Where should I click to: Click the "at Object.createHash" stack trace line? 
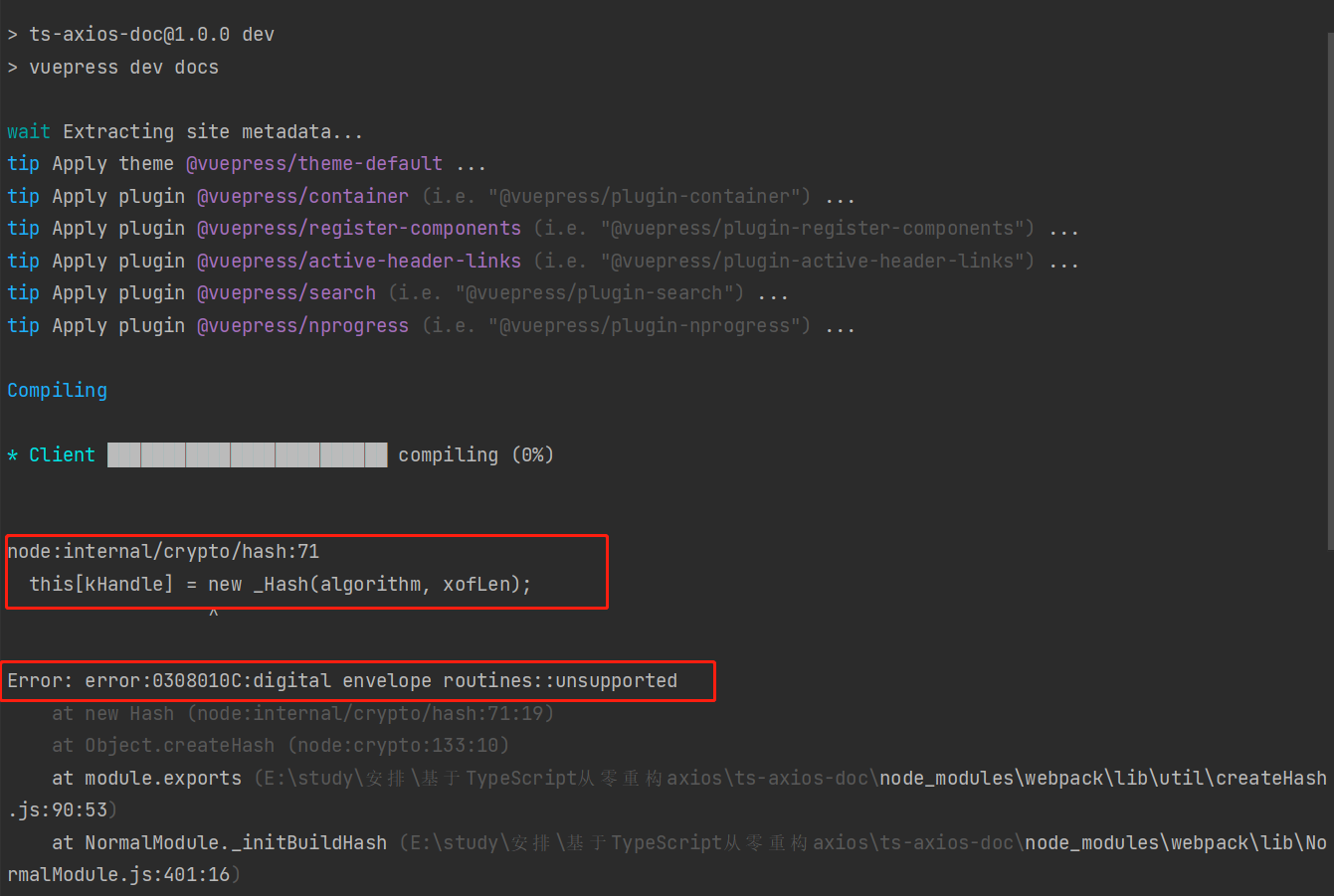280,746
